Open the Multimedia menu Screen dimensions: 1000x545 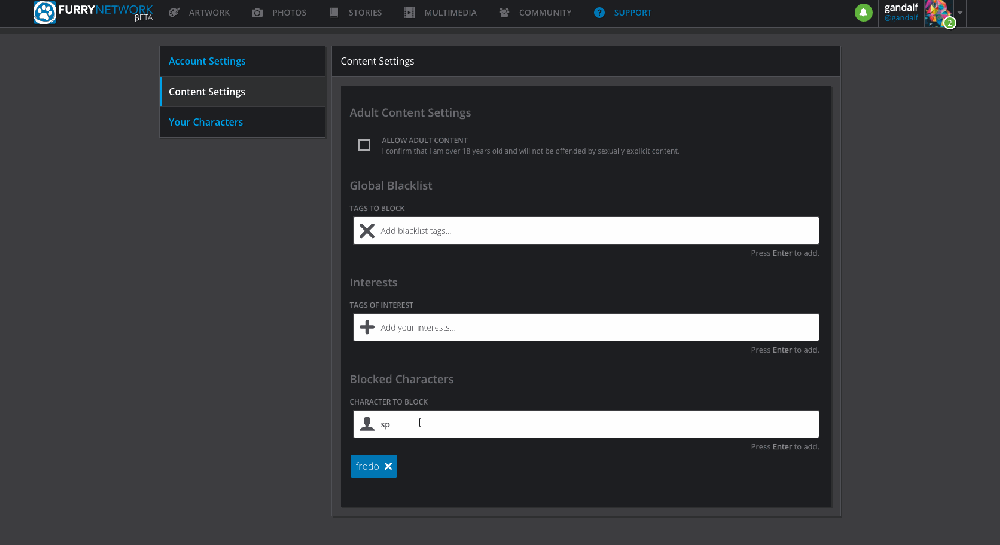(x=440, y=13)
